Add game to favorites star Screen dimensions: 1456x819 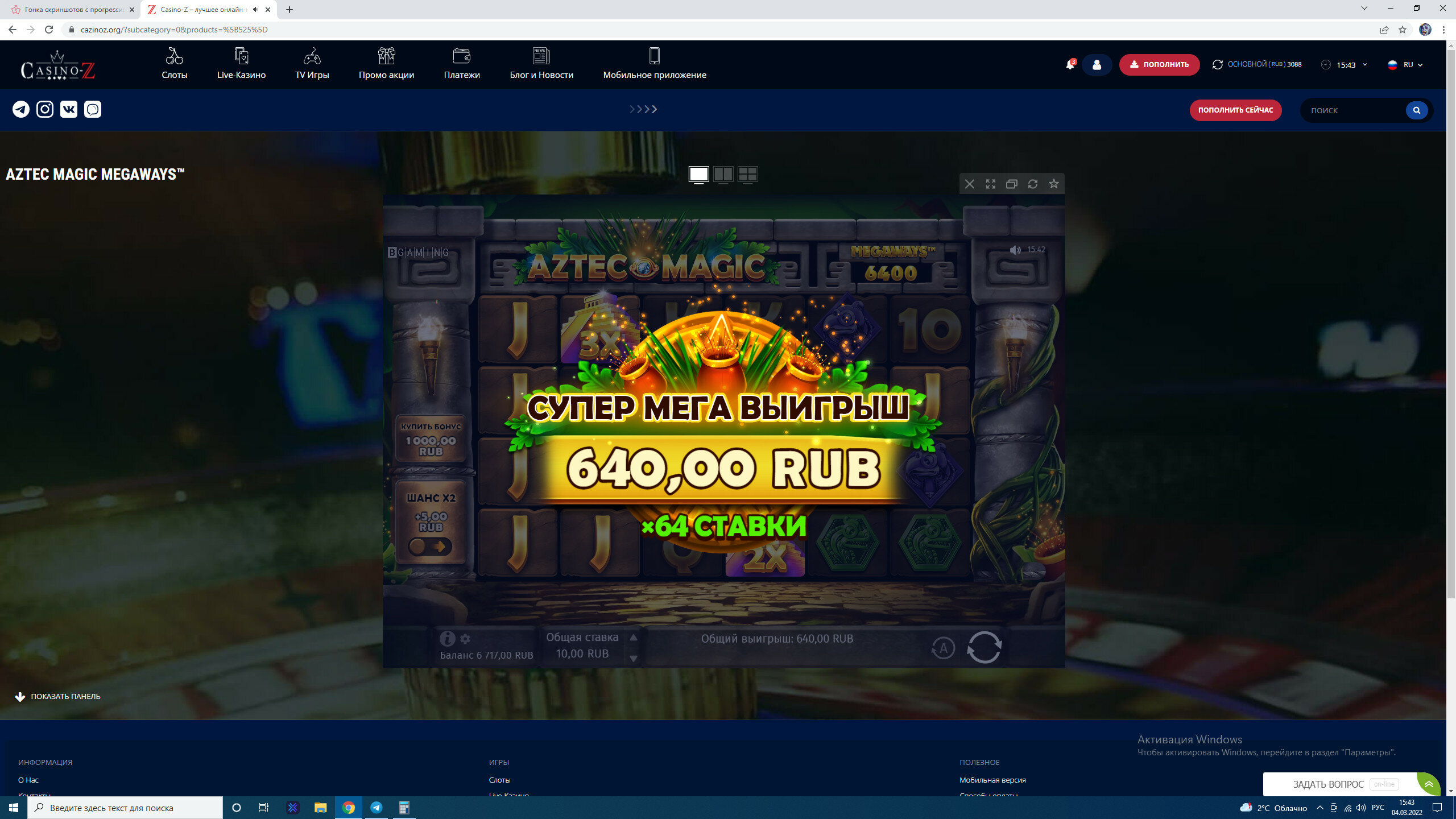(1054, 184)
